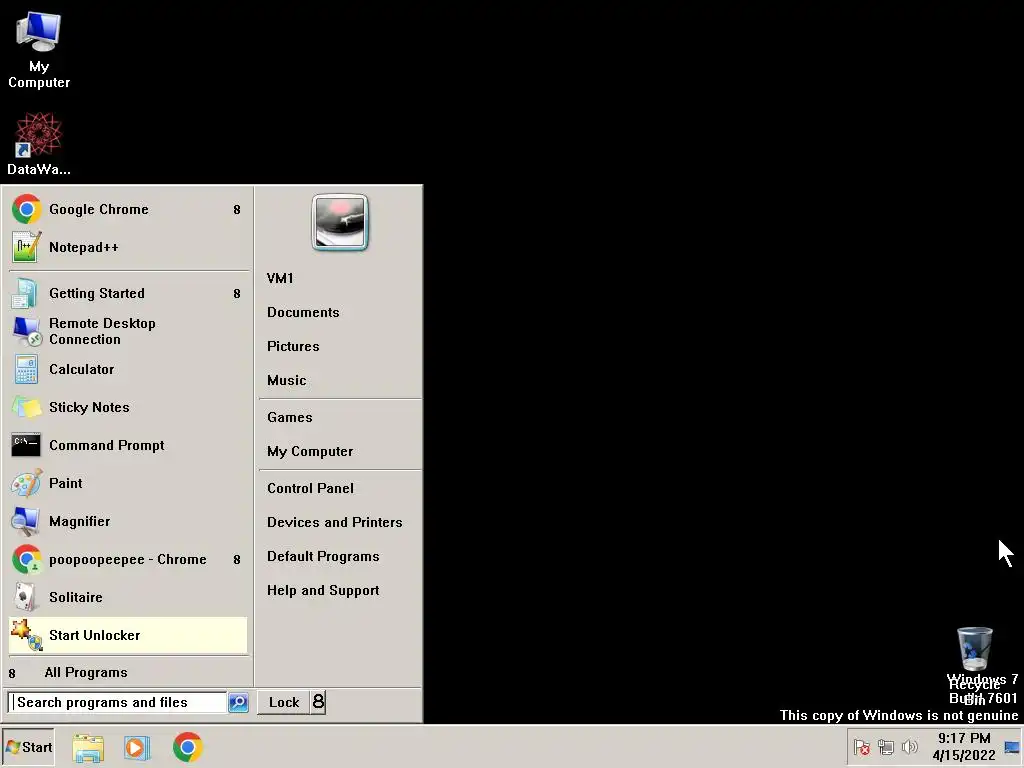Select the Recycle Bin desktop icon
Image resolution: width=1024 pixels, height=768 pixels.
974,665
